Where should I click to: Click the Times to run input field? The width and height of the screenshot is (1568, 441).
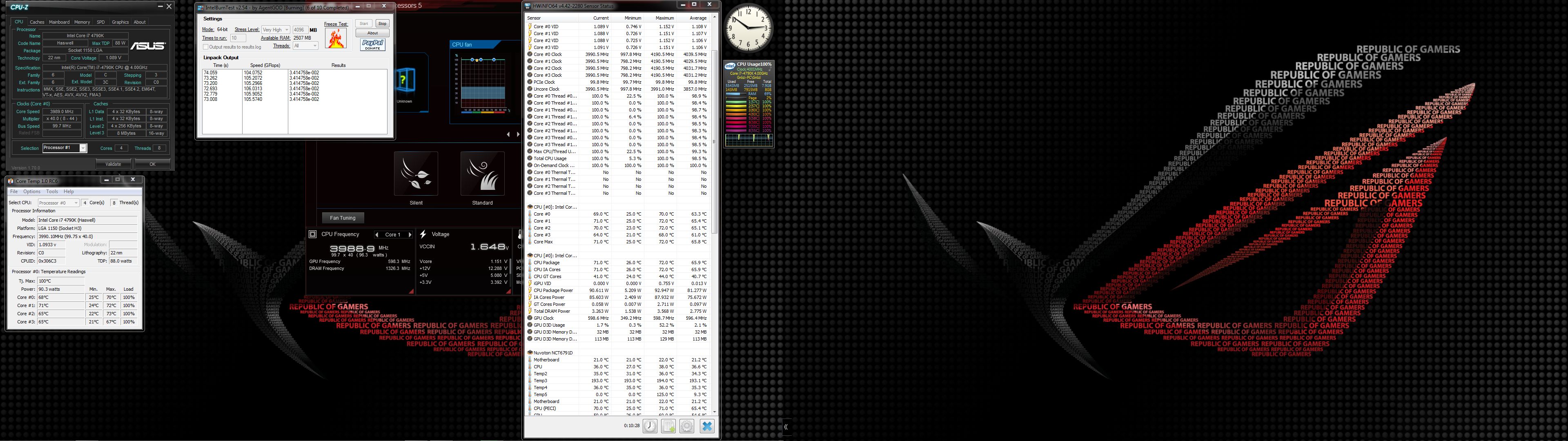click(x=237, y=38)
